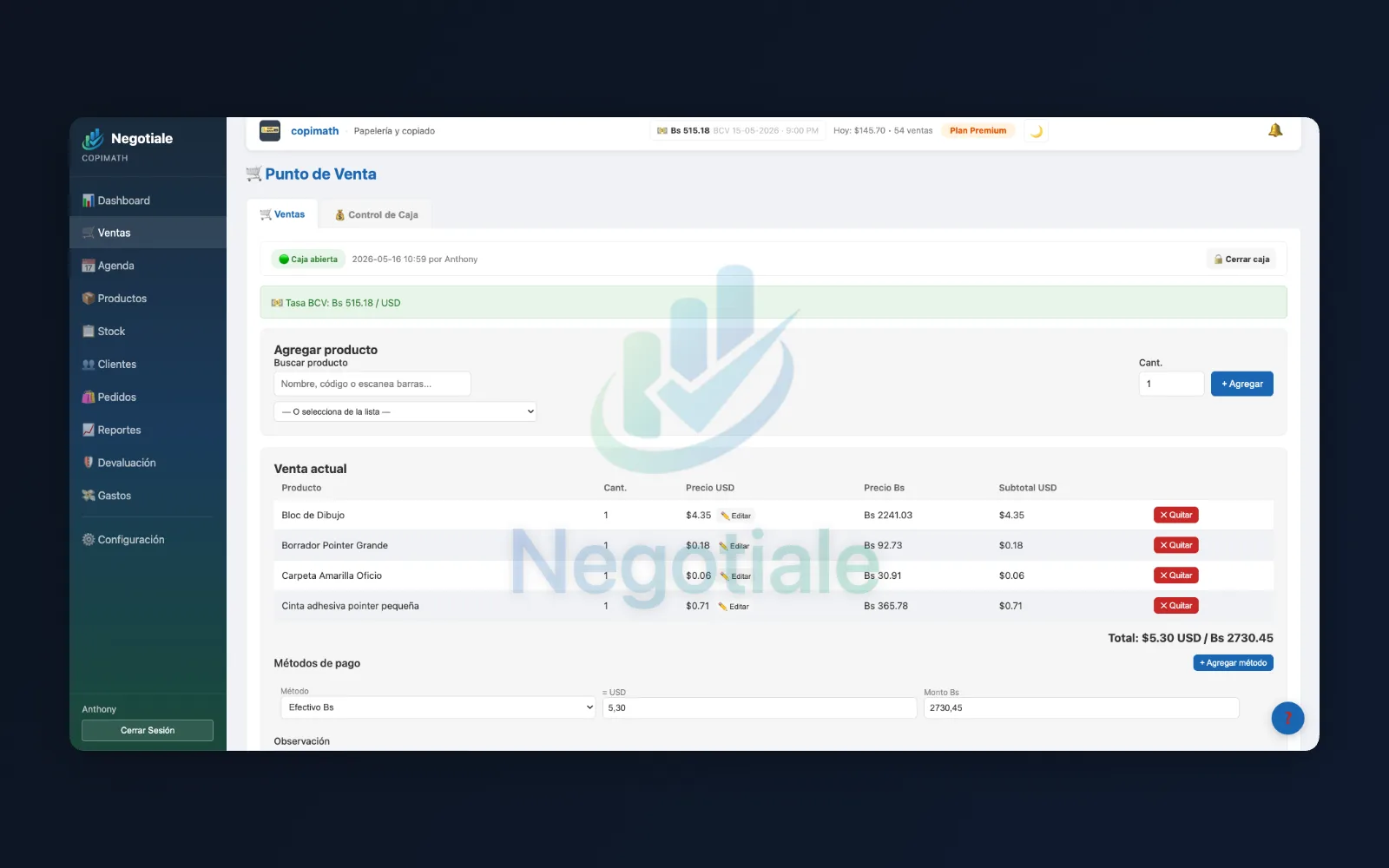Edit price of Bloc de Dibujo
The height and width of the screenshot is (868, 1389).
pyautogui.click(x=736, y=516)
